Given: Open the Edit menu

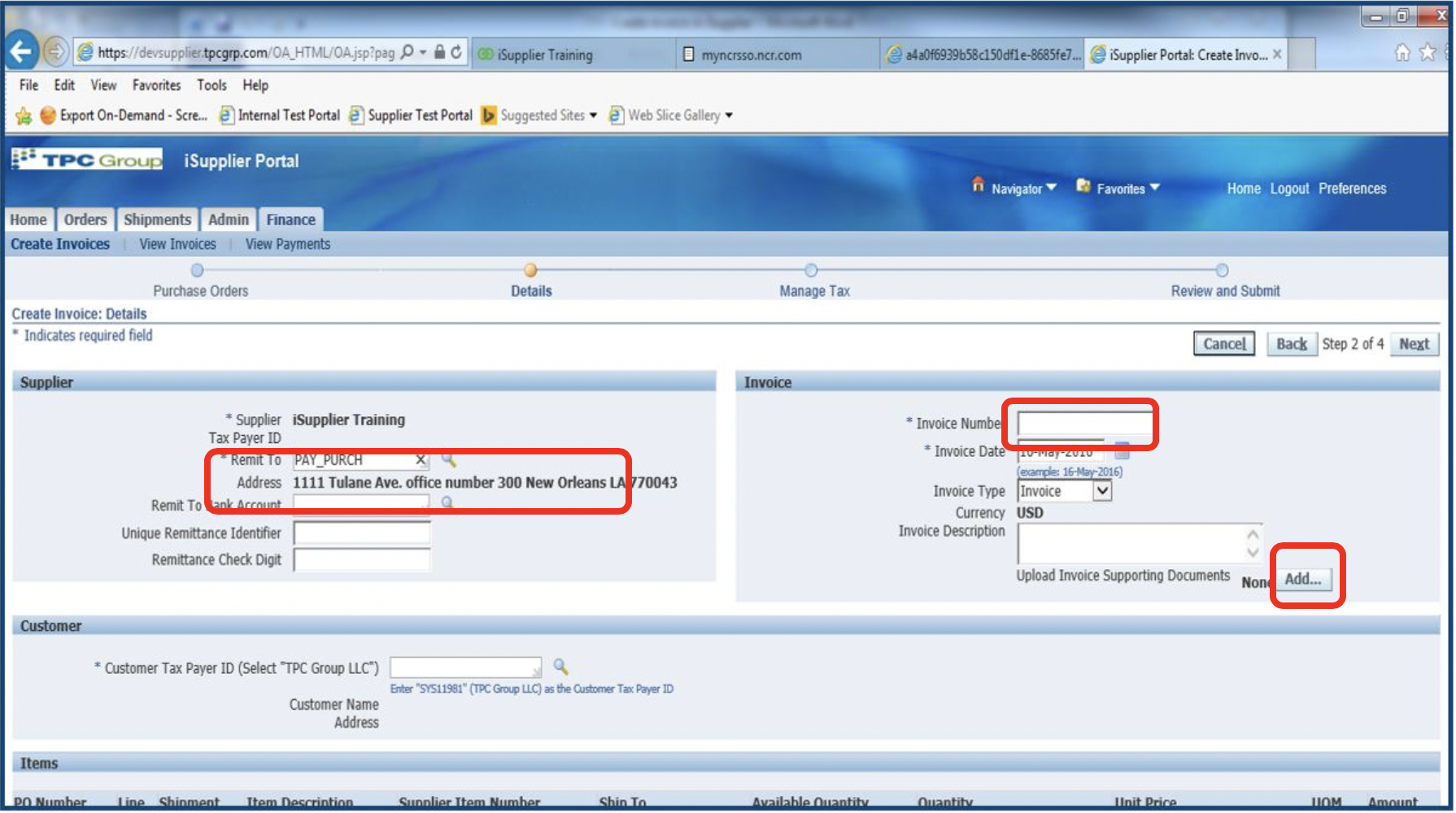Looking at the screenshot, I should click(64, 85).
